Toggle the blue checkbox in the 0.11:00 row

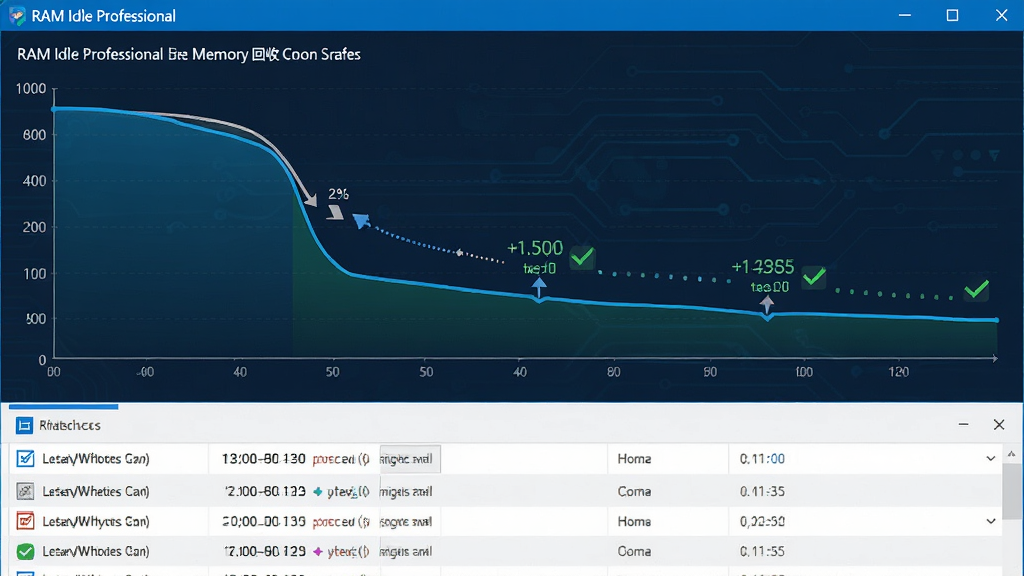[25, 458]
